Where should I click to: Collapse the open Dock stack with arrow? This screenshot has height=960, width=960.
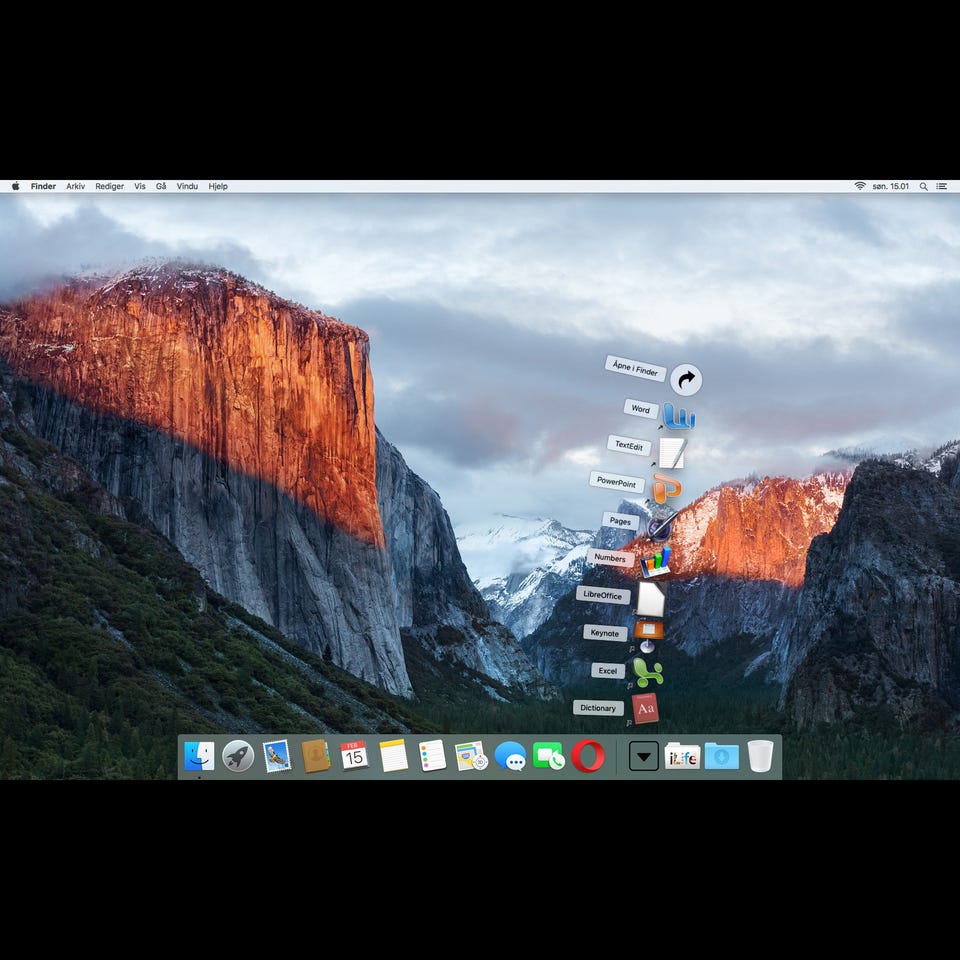click(643, 757)
